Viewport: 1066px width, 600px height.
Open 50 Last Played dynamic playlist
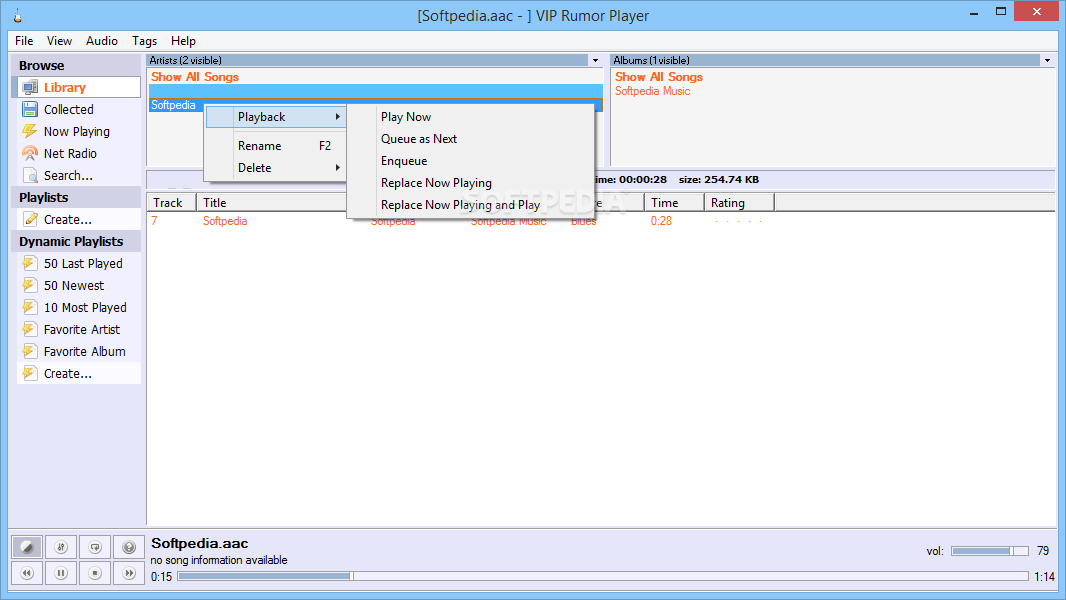point(77,264)
